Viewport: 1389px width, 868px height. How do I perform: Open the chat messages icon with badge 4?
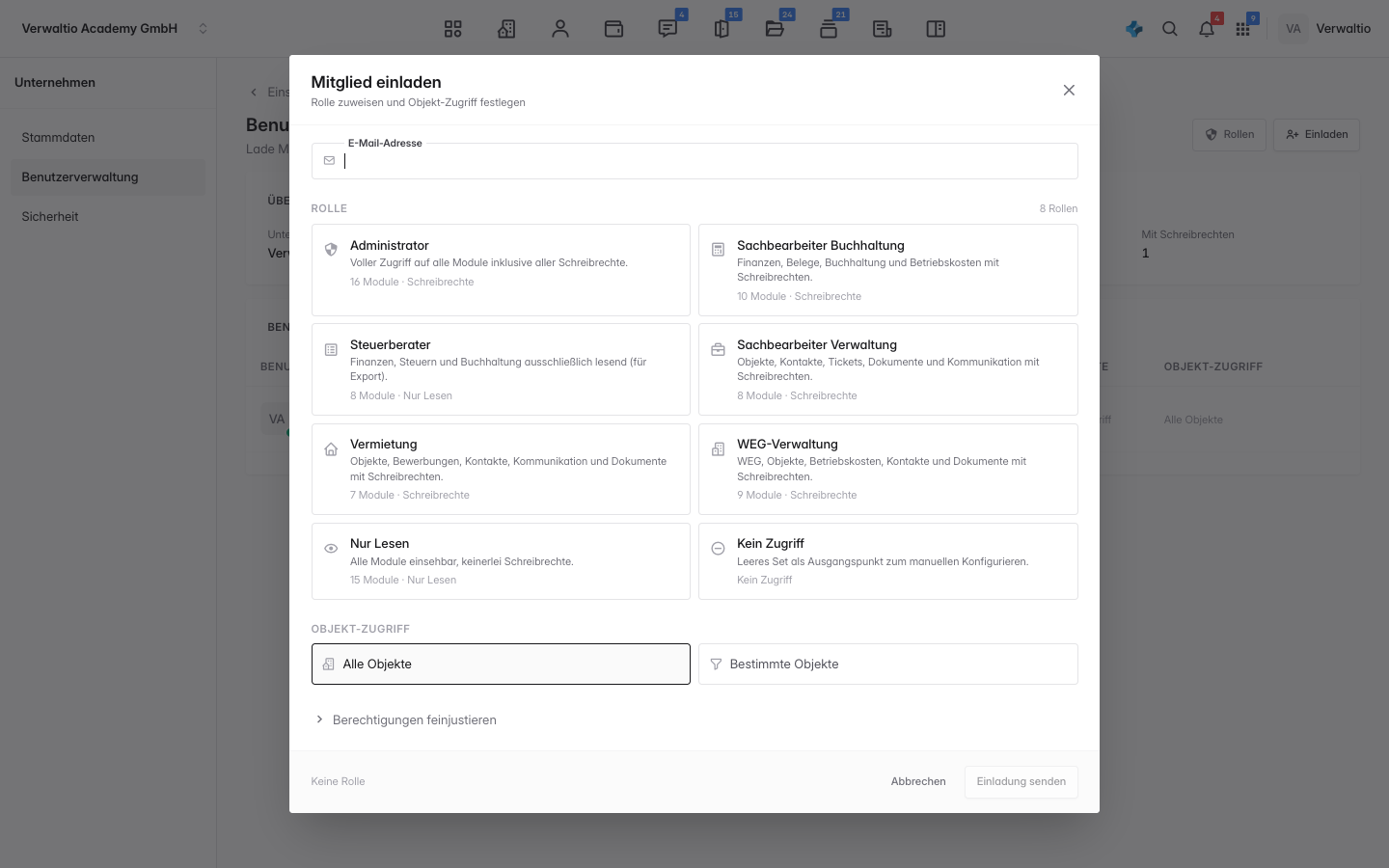click(x=667, y=29)
